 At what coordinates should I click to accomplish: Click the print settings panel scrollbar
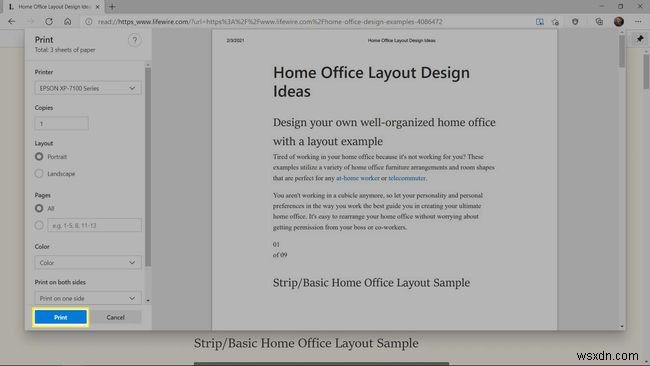(148, 167)
